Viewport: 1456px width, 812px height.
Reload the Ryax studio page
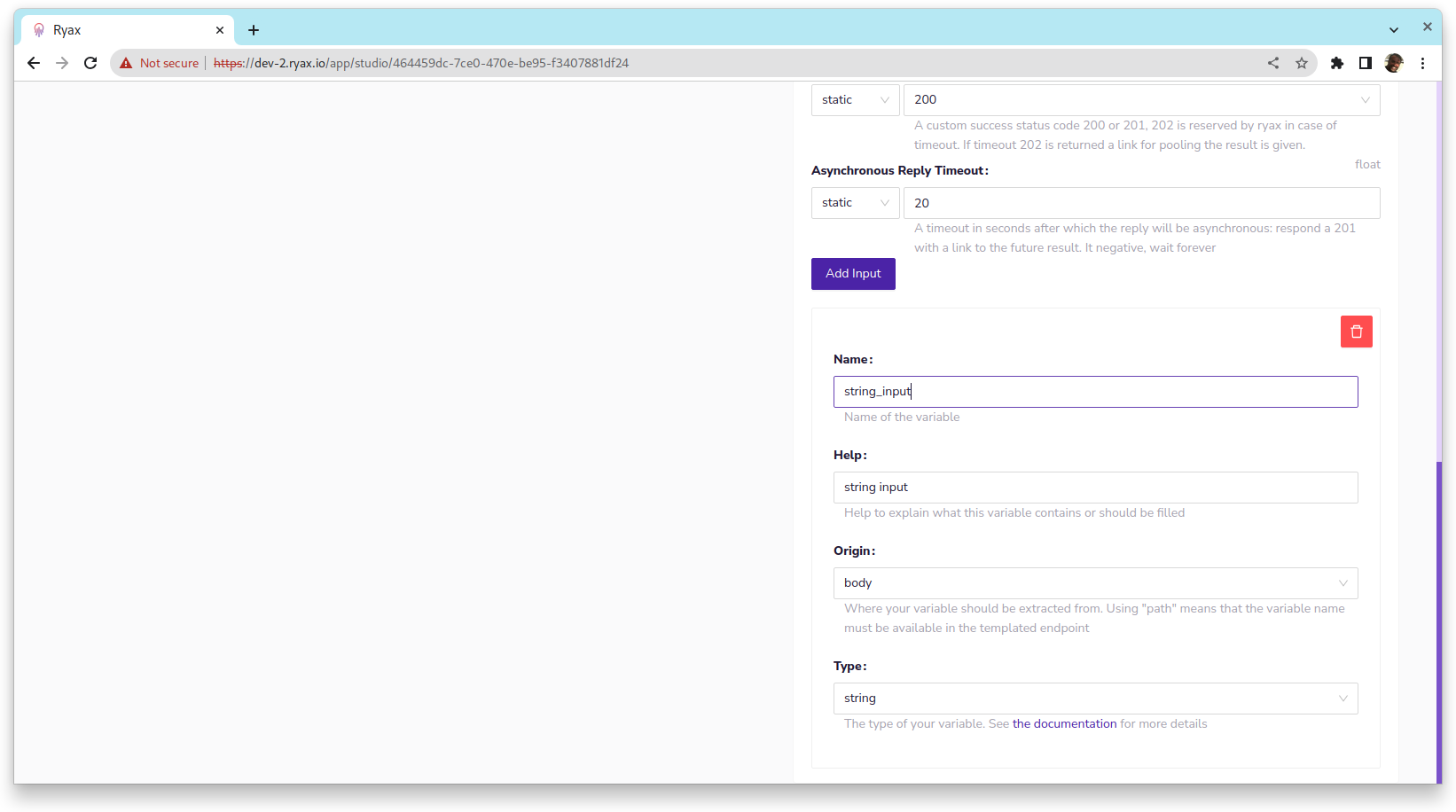(x=90, y=63)
